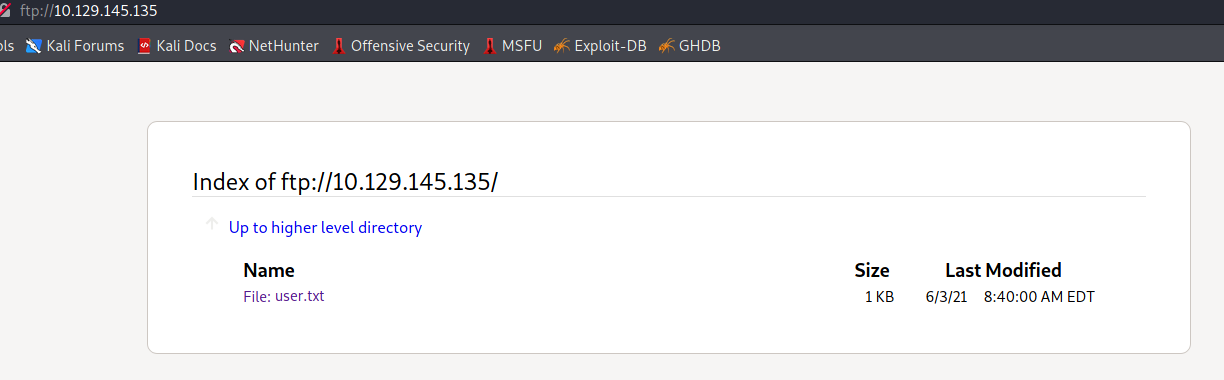Click the MSFU bookmark icon

pyautogui.click(x=490, y=46)
